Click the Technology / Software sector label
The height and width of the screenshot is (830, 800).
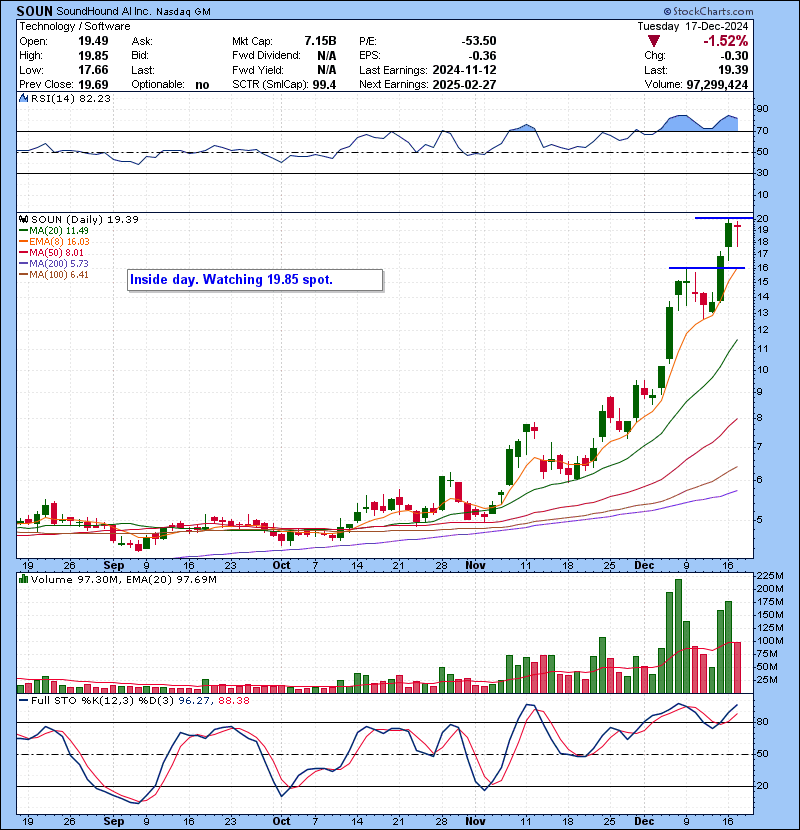point(75,26)
